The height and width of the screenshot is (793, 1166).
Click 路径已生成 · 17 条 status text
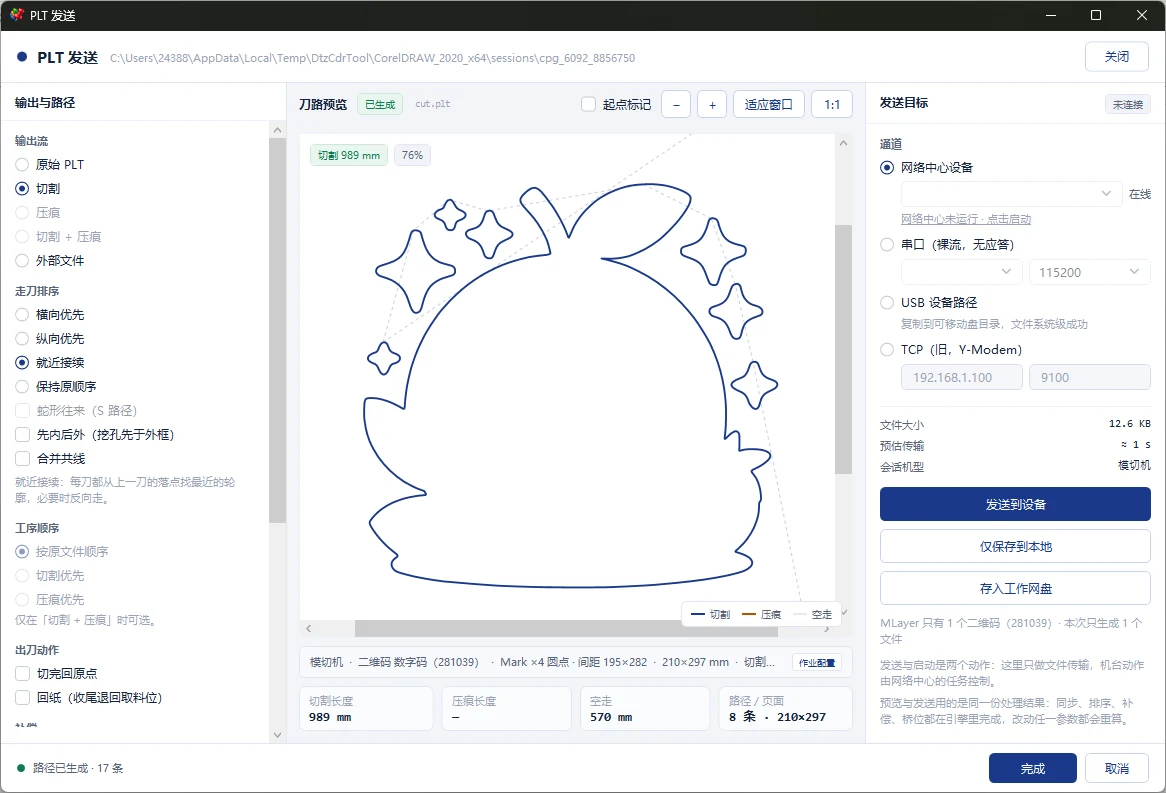(x=78, y=768)
